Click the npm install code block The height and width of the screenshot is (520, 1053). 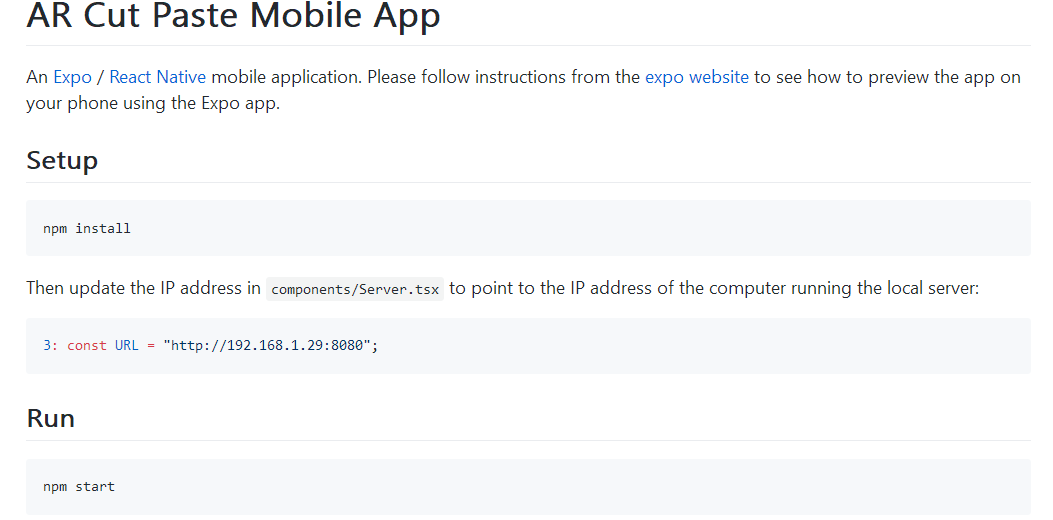(x=527, y=228)
